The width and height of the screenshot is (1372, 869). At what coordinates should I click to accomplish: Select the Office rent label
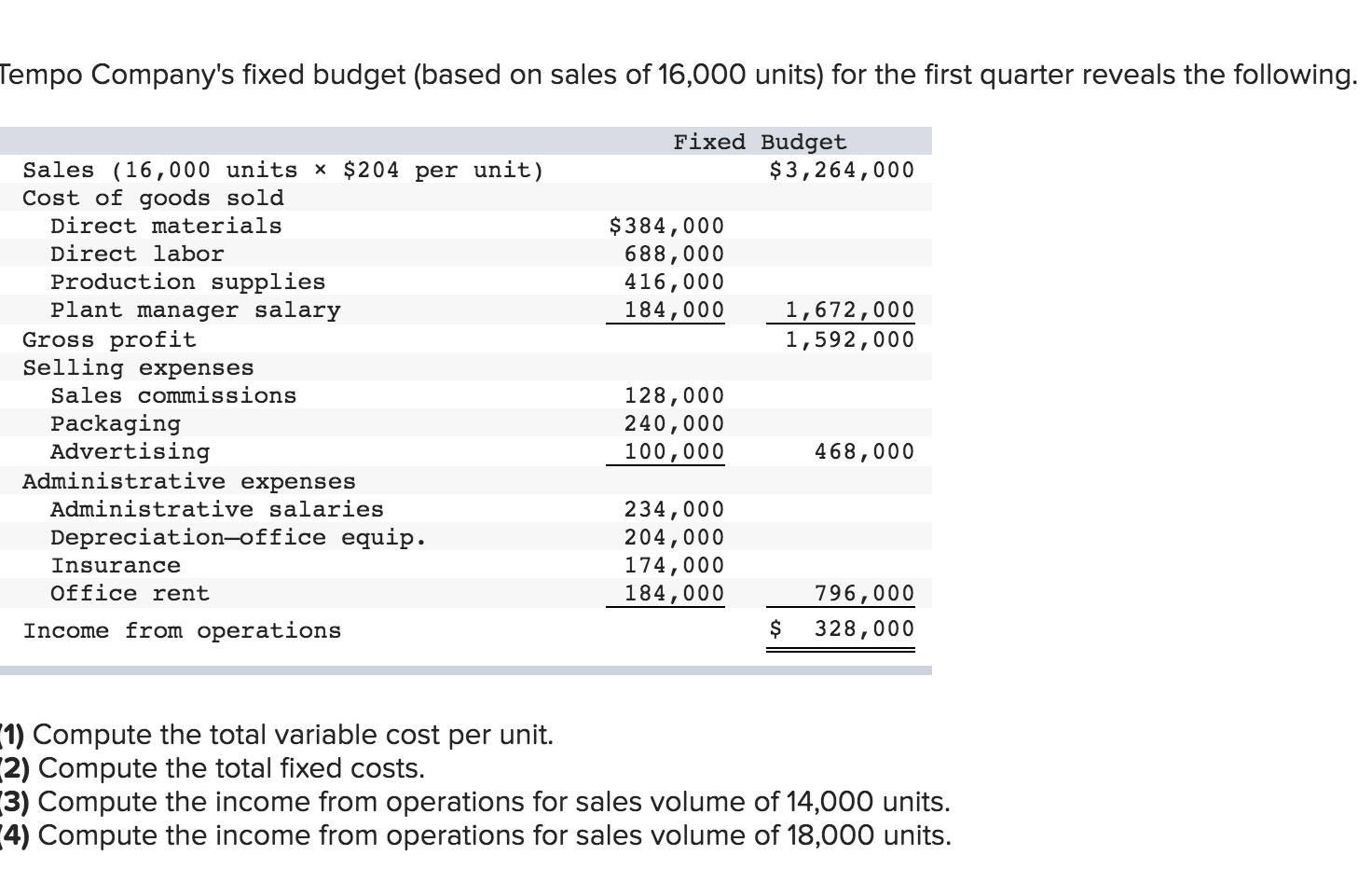(x=130, y=593)
